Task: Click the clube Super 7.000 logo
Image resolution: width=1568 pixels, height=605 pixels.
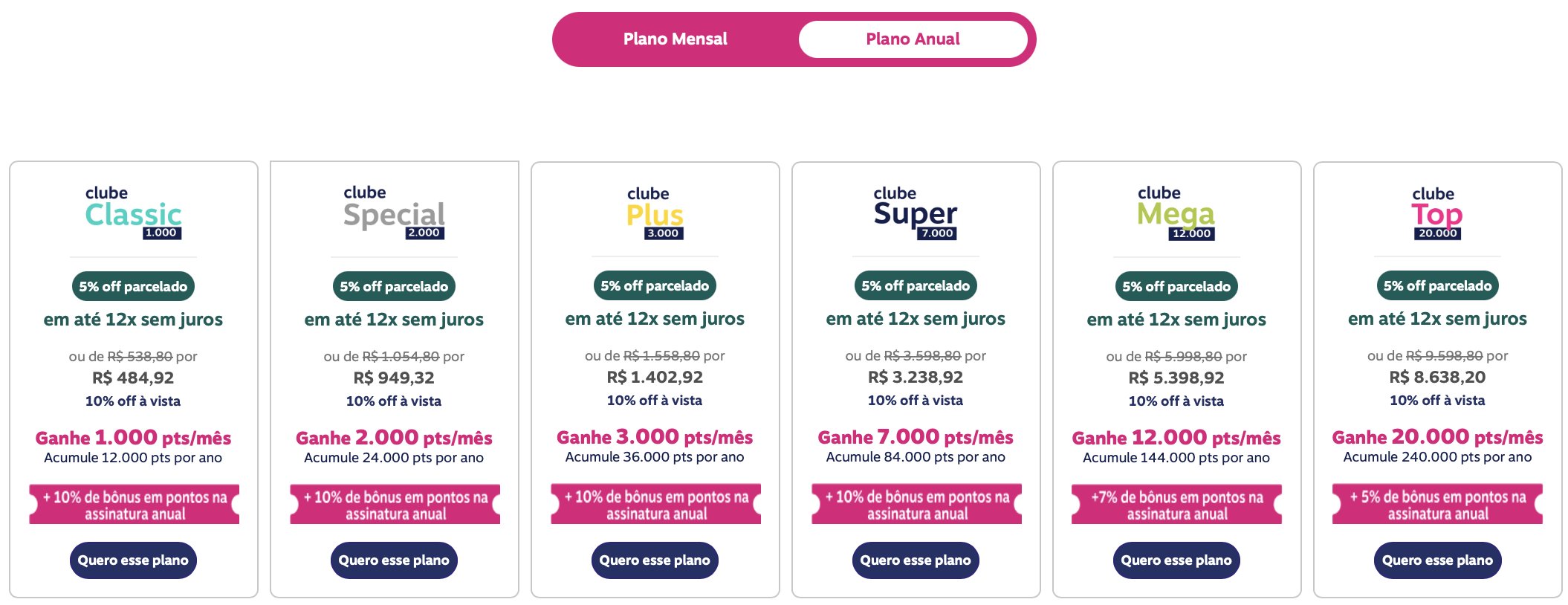Action: (916, 213)
